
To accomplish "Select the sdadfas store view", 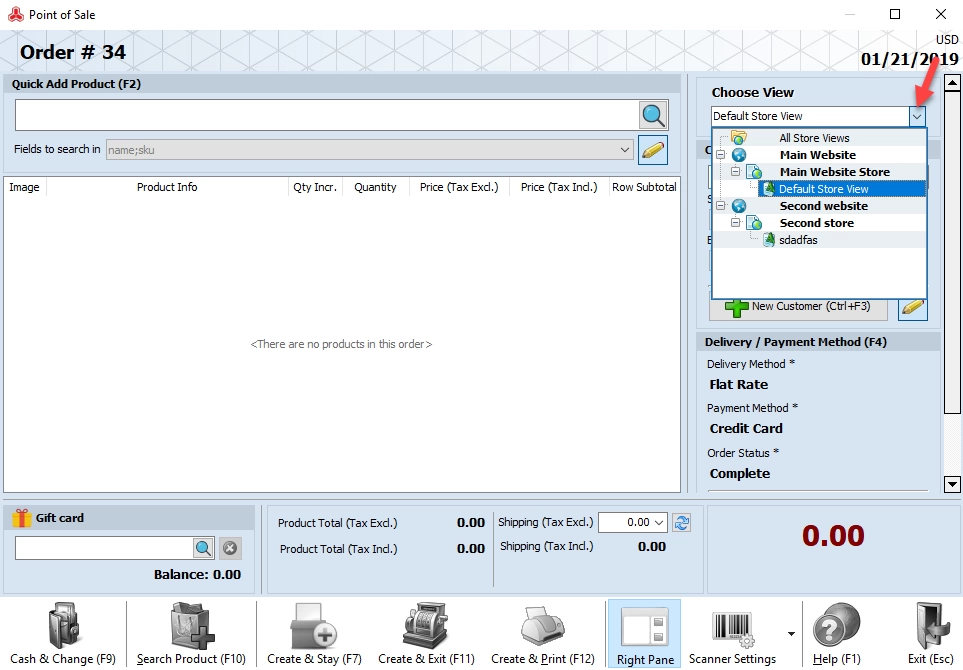I will (798, 240).
